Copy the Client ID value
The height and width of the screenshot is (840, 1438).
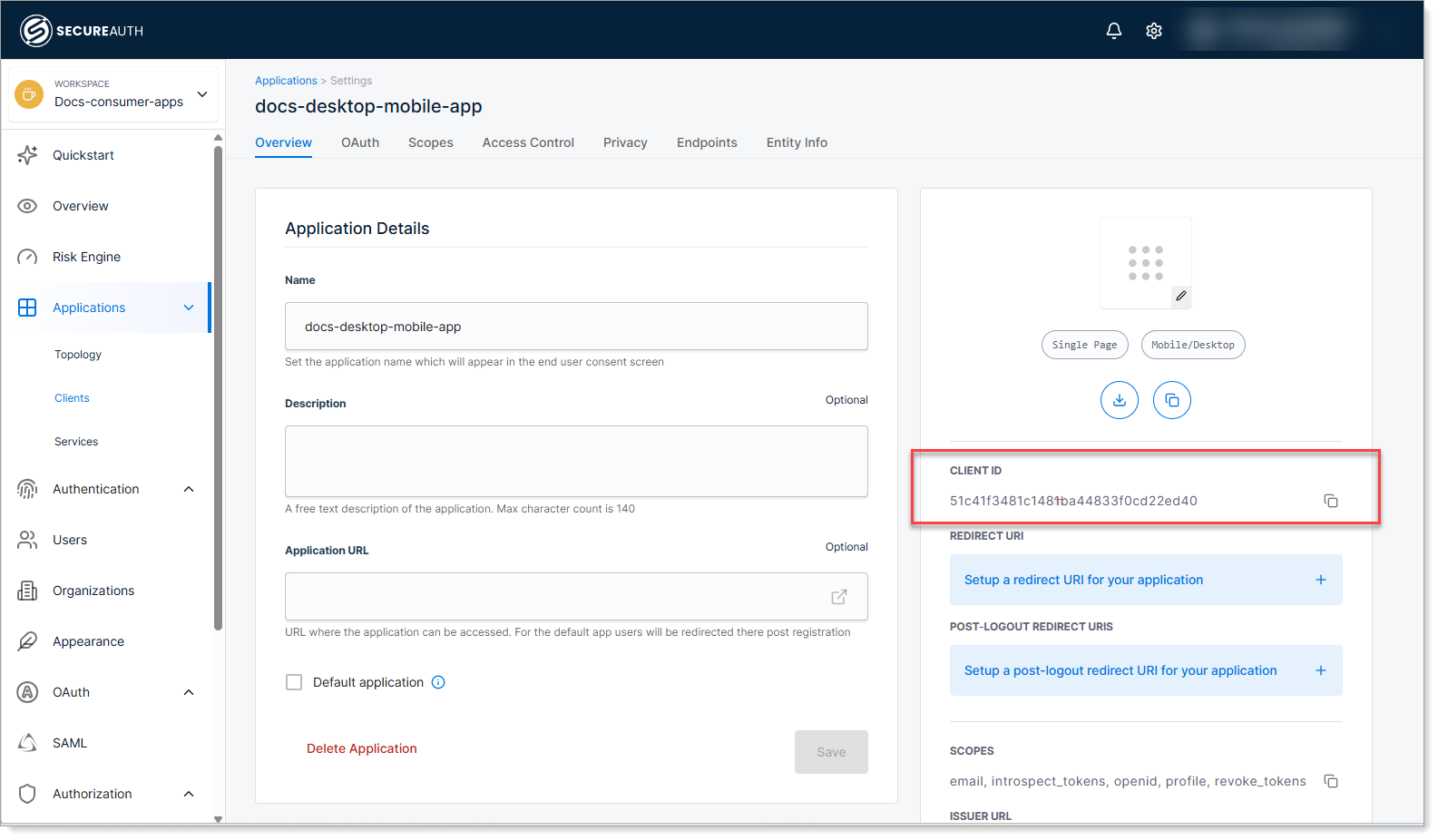tap(1330, 501)
